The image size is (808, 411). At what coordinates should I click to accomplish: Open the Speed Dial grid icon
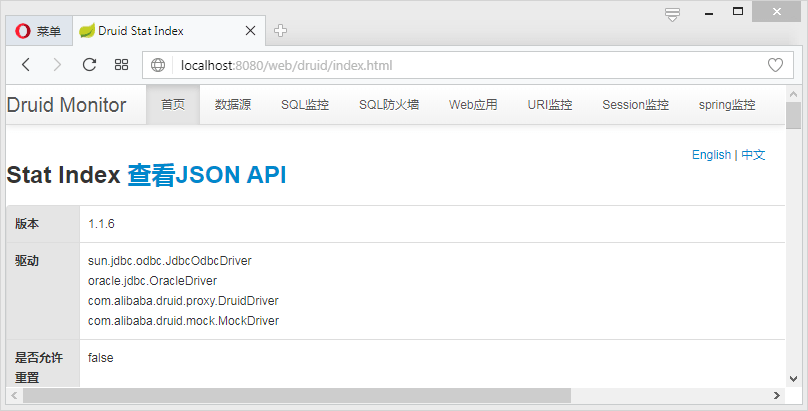tap(122, 65)
